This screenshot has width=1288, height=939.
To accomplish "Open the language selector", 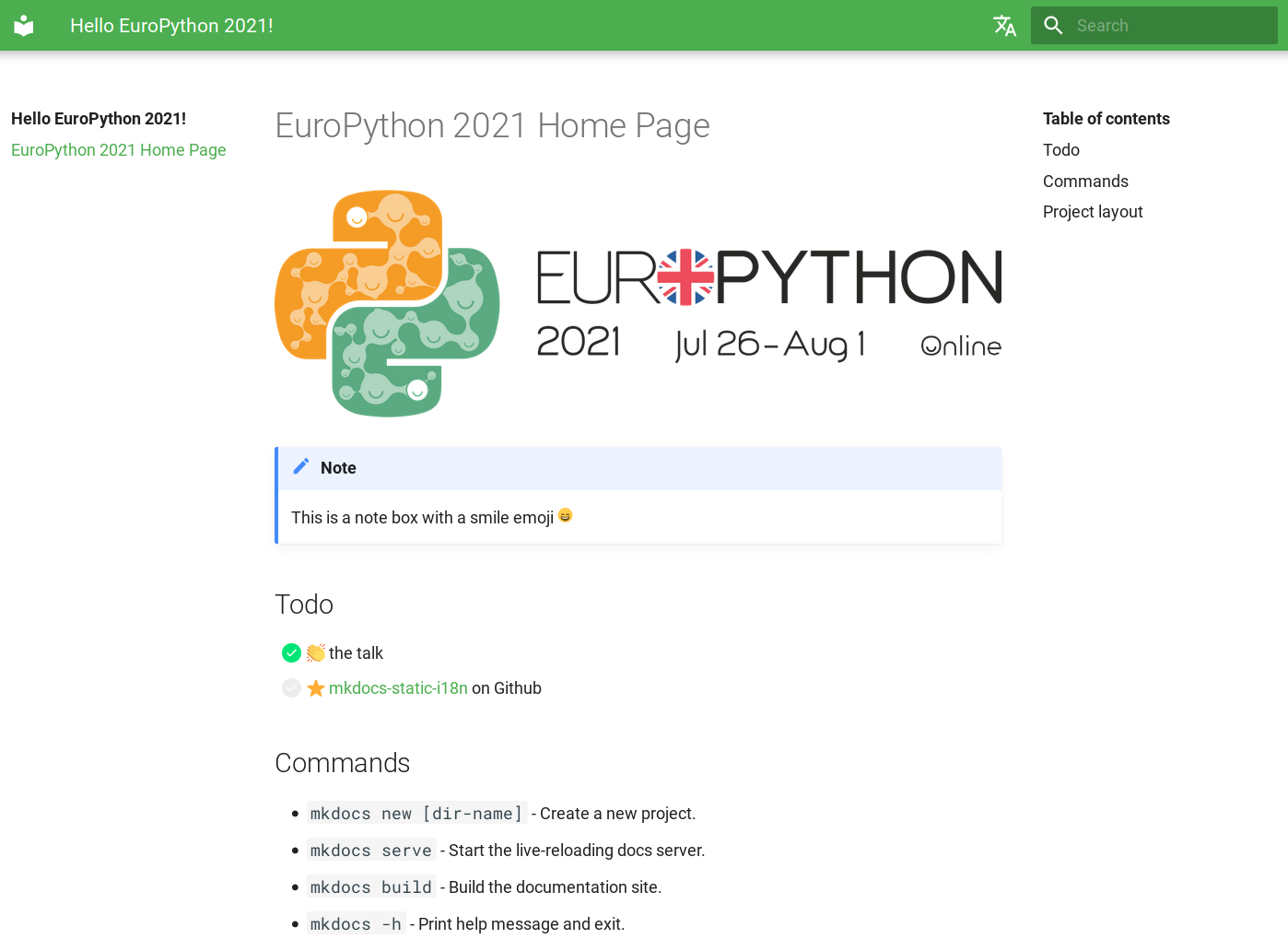I will click(x=1004, y=25).
